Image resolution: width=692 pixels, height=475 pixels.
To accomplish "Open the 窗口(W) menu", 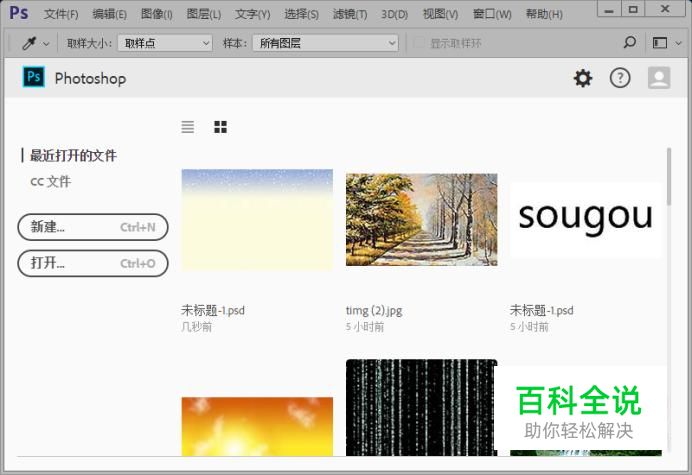I will coord(492,15).
